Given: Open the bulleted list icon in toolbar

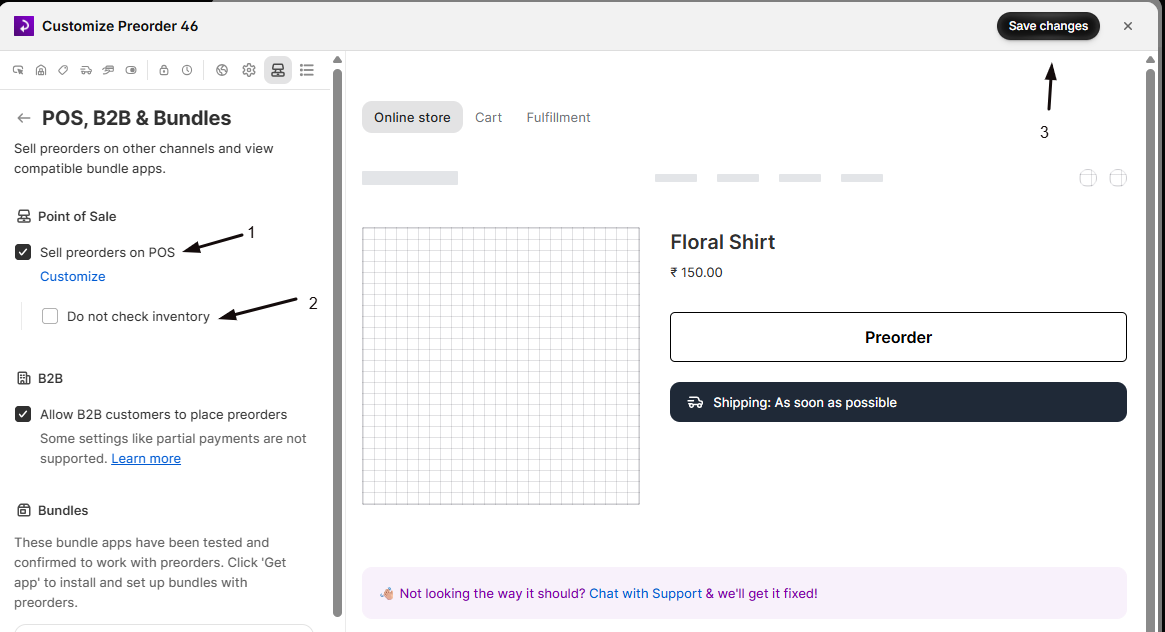Looking at the screenshot, I should 307,70.
